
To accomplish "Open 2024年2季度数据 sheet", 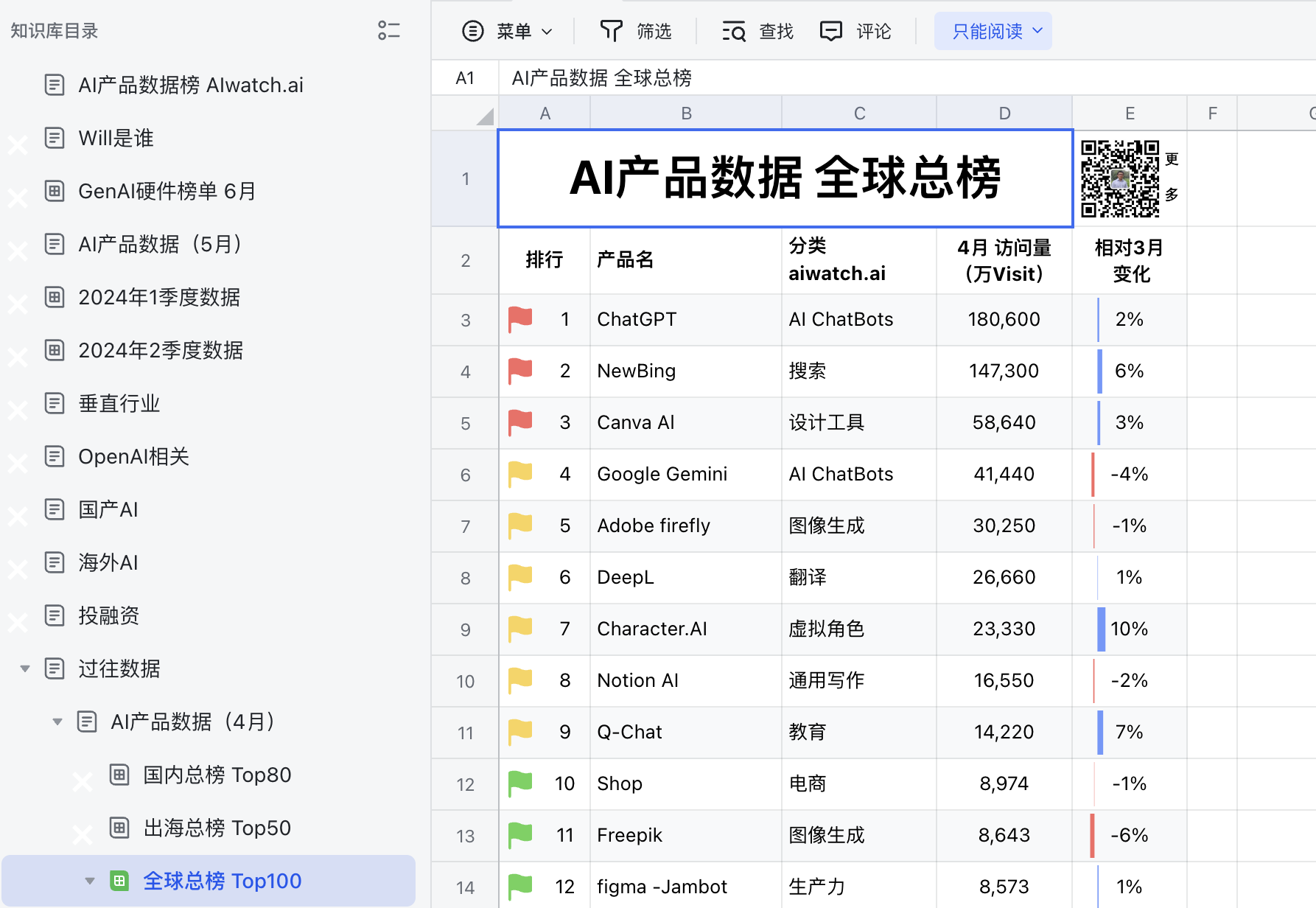I will click(161, 350).
